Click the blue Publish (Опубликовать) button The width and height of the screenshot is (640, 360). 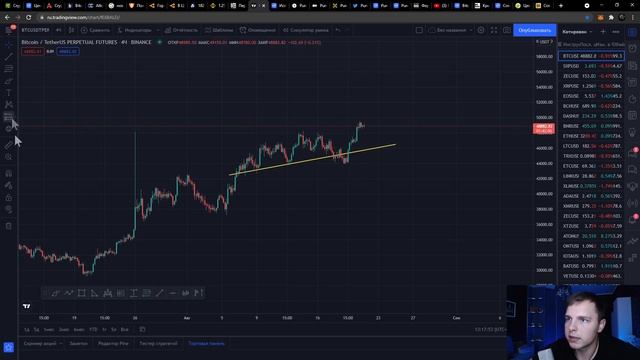534,30
